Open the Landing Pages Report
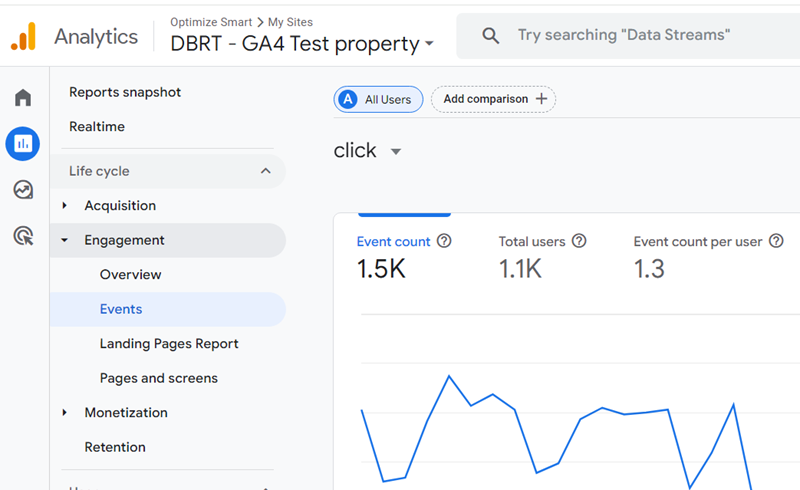800x490 pixels. [169, 344]
